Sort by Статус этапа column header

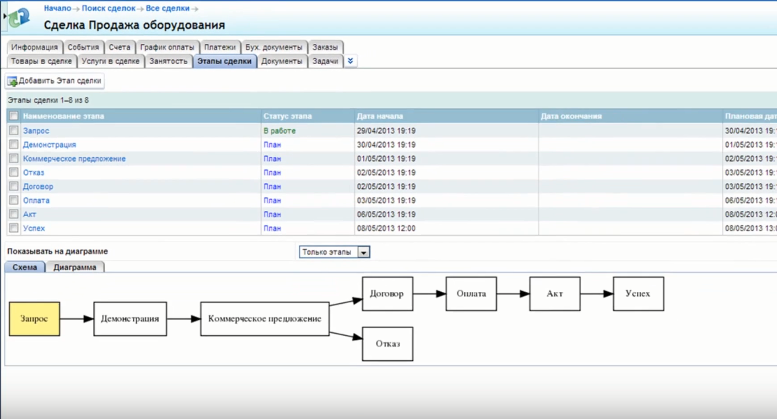[x=287, y=116]
